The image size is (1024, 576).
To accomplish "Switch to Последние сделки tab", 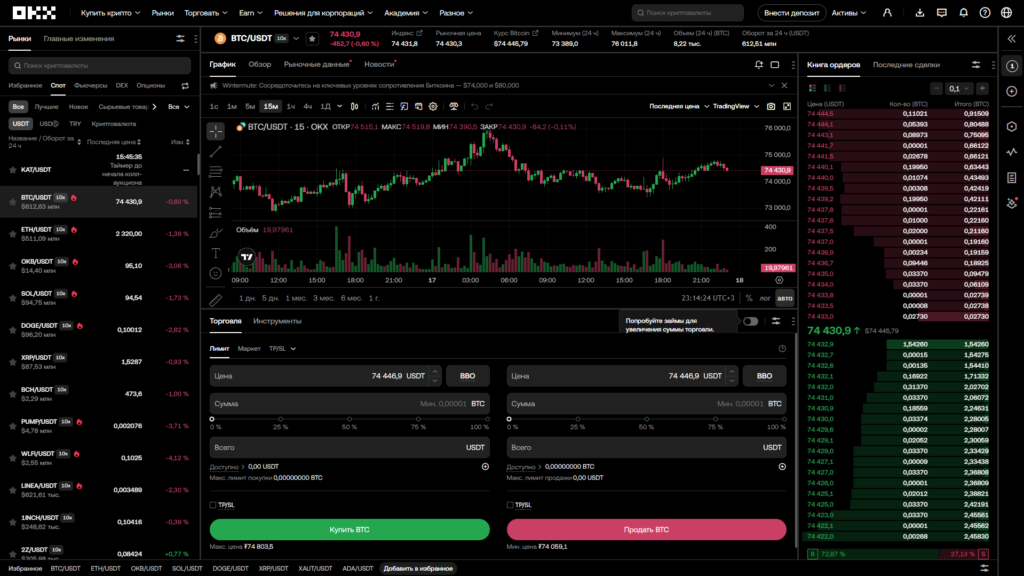I will 906,65.
